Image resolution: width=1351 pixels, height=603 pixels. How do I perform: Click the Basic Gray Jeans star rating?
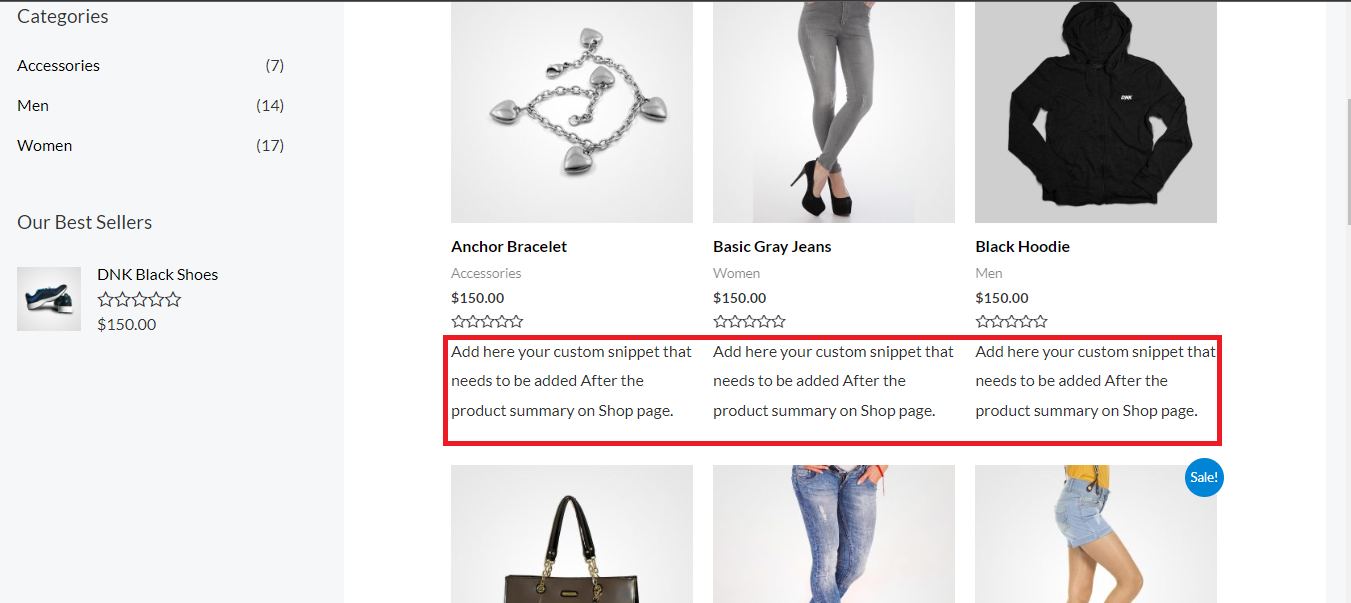click(x=749, y=322)
